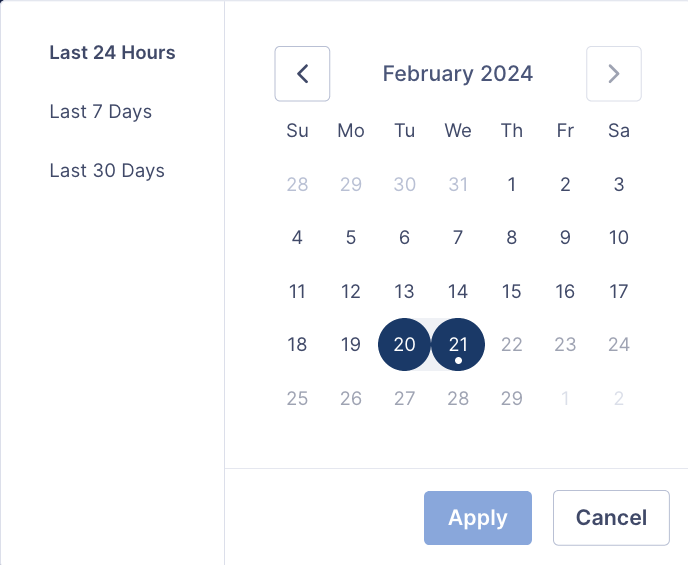
Task: Select the Last 24 Hours preset
Action: coord(112,53)
